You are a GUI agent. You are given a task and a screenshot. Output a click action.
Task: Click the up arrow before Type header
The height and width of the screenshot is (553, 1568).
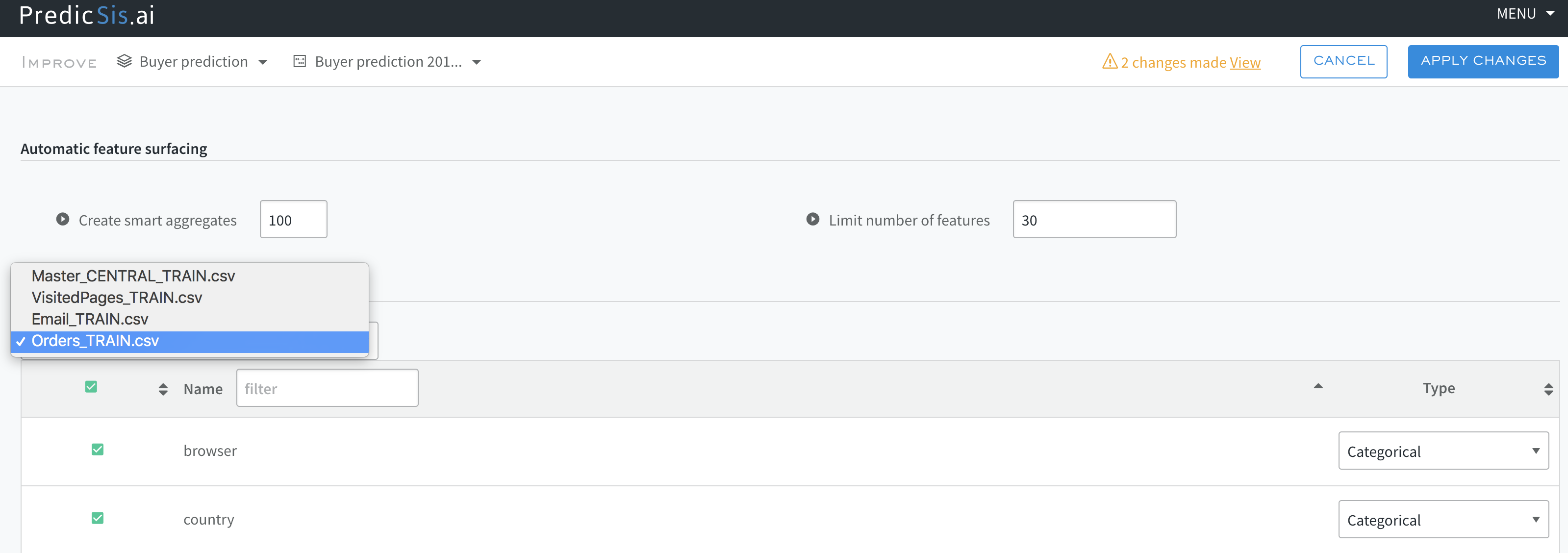pos(1318,386)
